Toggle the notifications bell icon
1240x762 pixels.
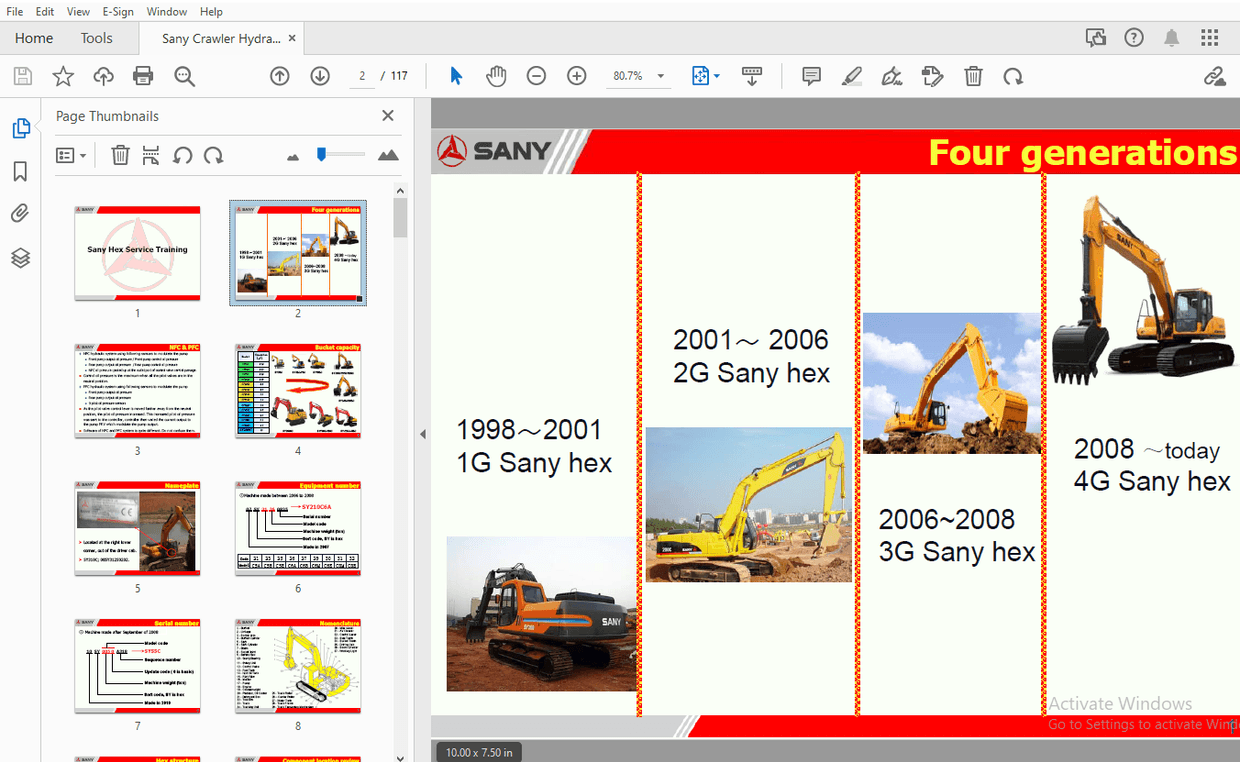tap(1171, 37)
